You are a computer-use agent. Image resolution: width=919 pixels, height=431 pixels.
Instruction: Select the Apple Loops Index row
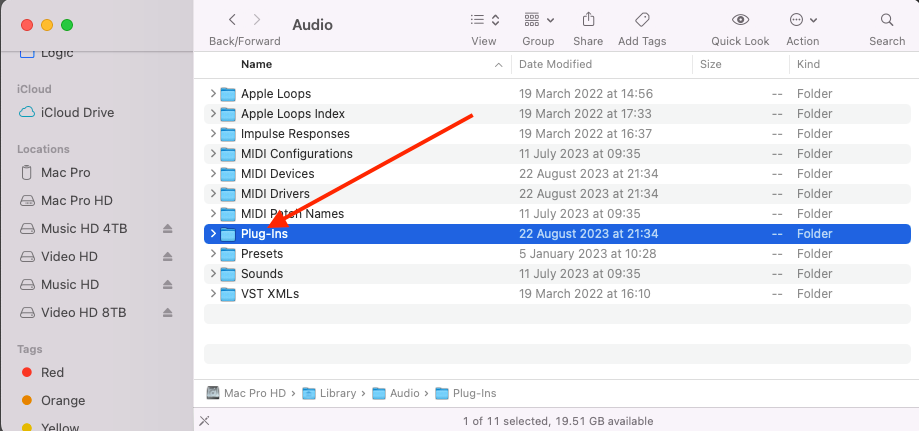pos(557,114)
